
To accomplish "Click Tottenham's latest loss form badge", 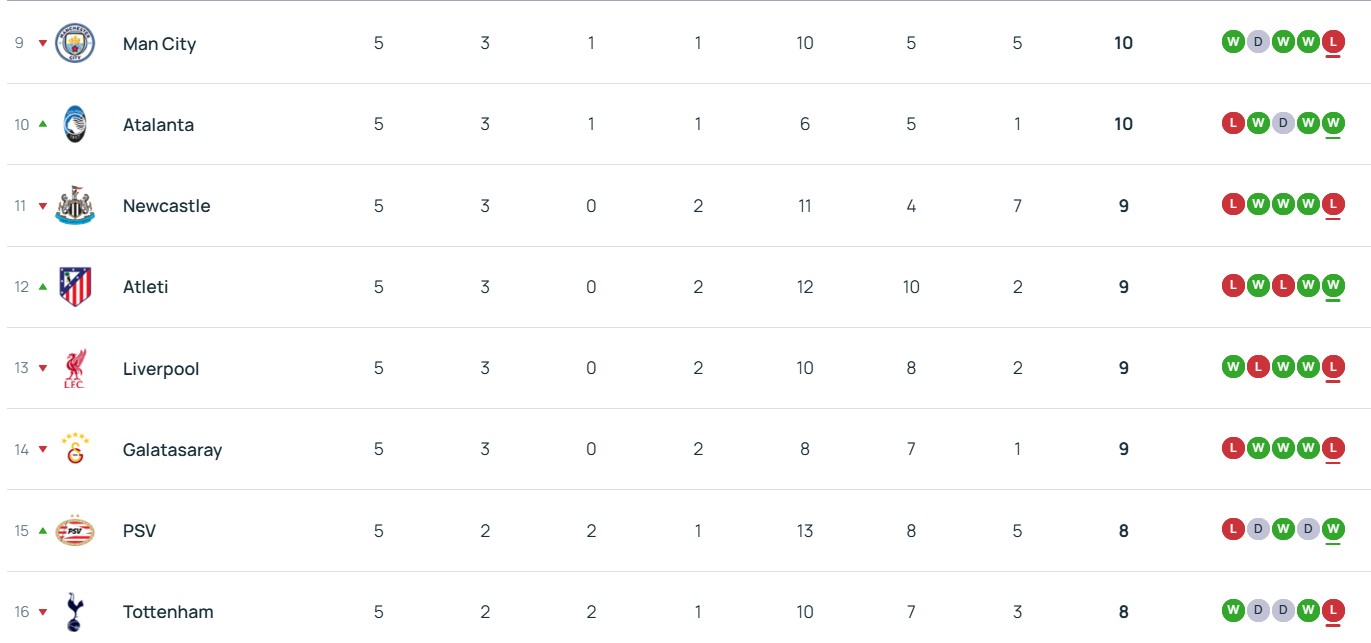I will tap(1332, 609).
